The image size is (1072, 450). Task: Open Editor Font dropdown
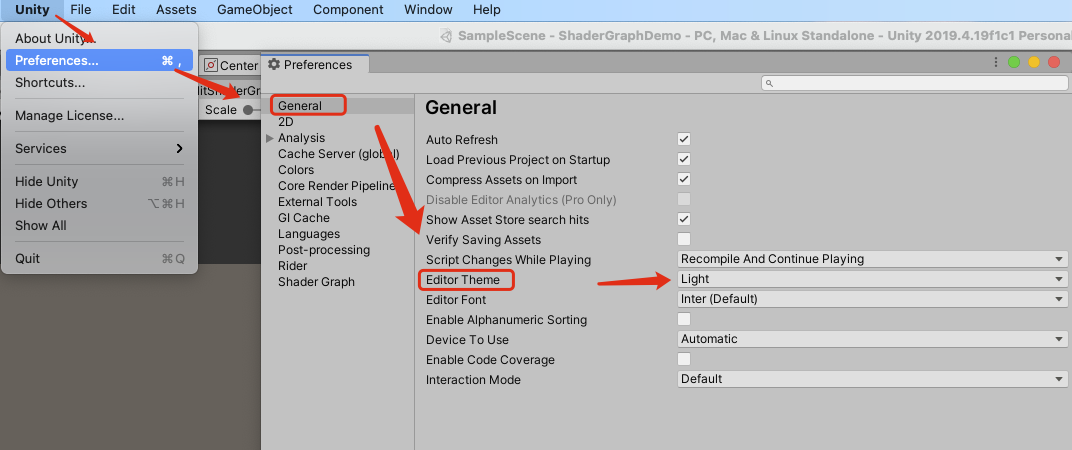872,299
